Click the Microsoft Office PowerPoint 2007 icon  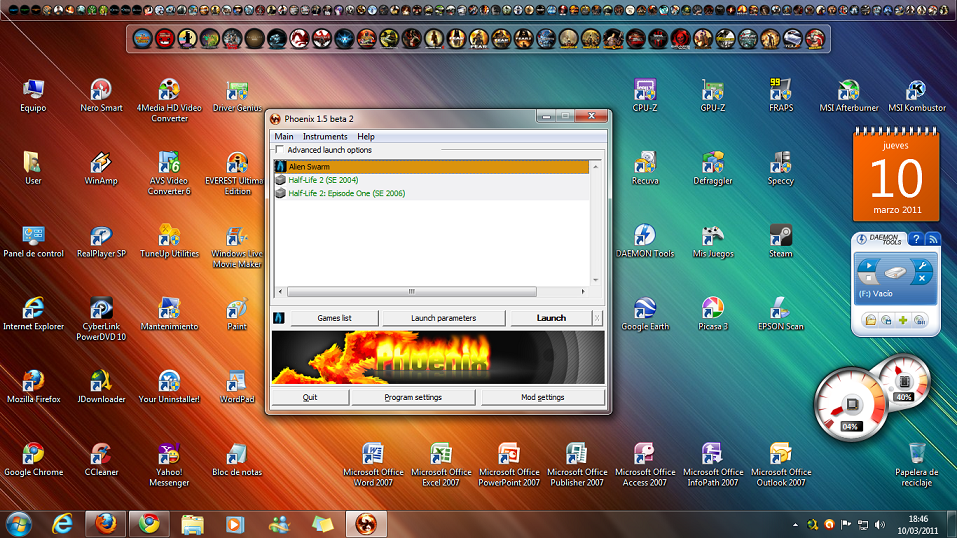tap(508, 464)
